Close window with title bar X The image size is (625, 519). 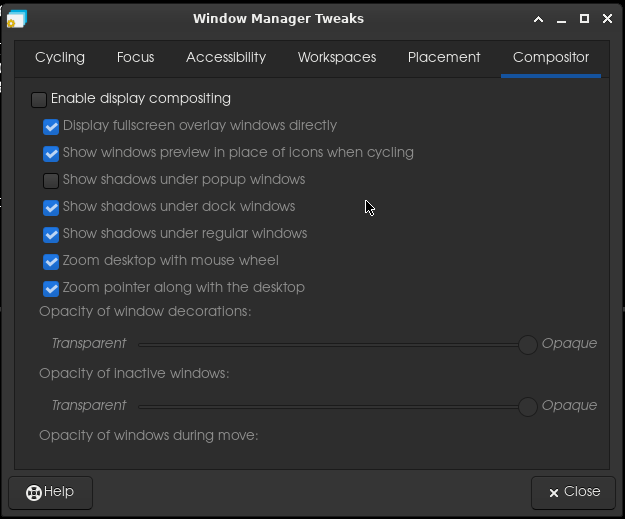click(607, 19)
